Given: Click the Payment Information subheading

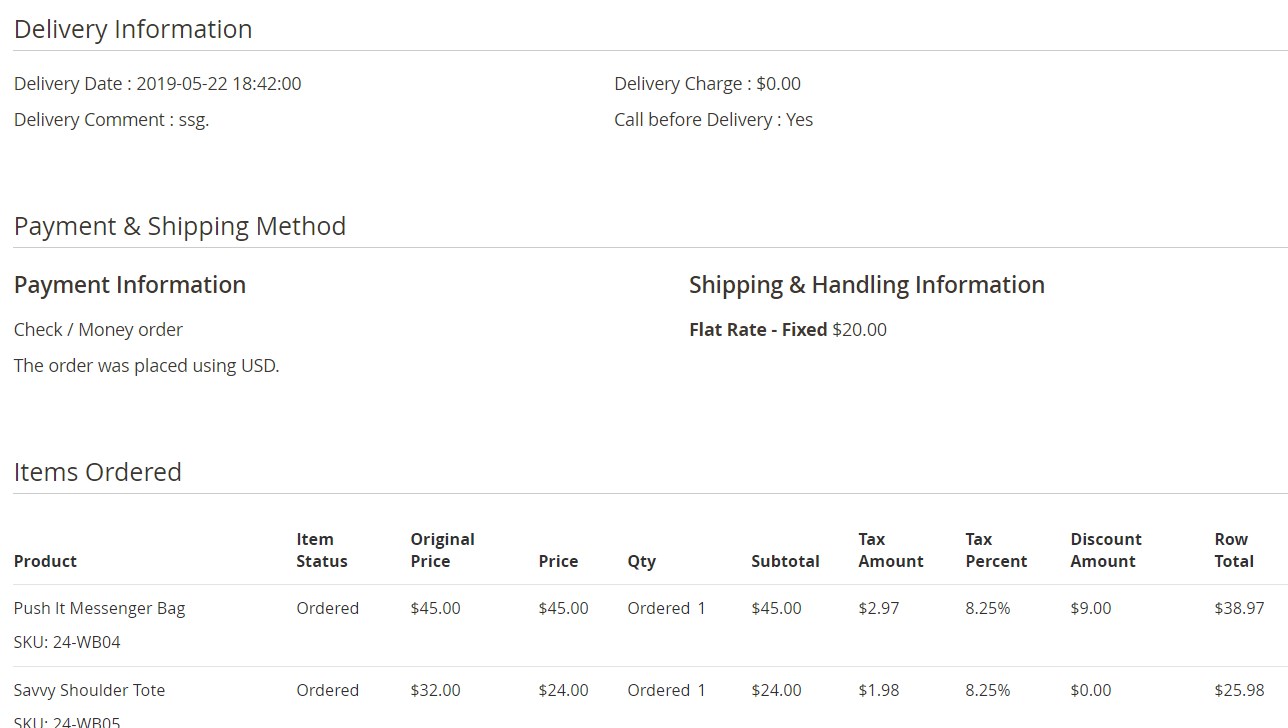Looking at the screenshot, I should pyautogui.click(x=130, y=285).
